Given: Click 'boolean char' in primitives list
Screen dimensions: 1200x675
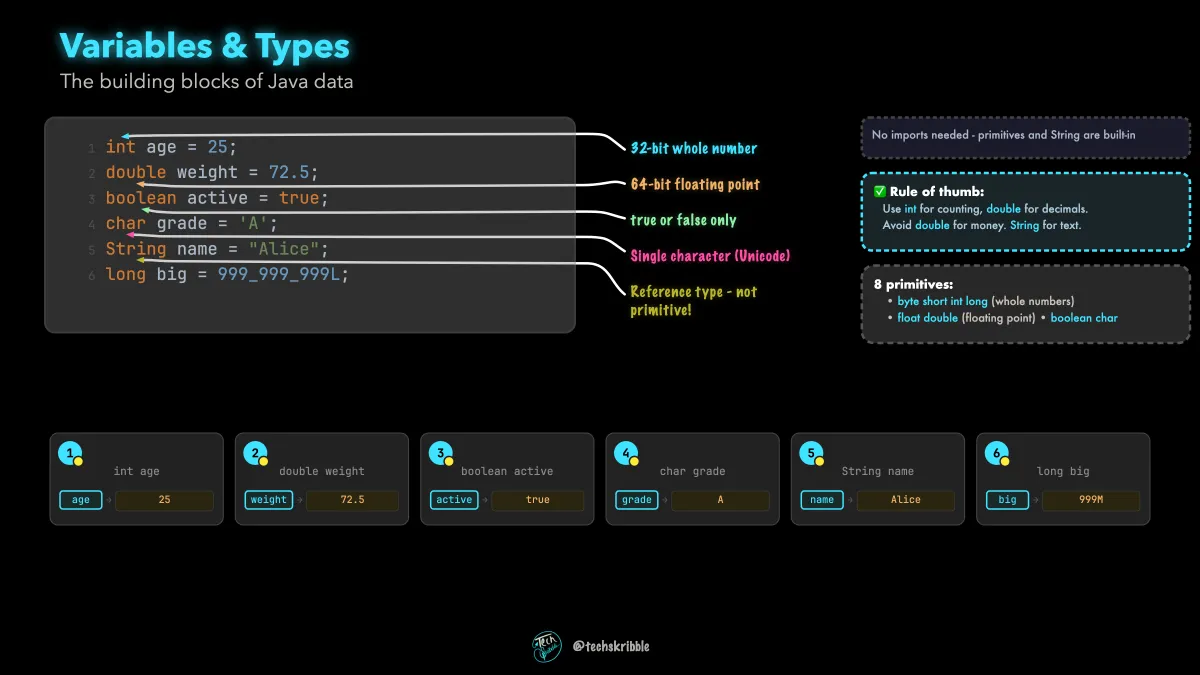Looking at the screenshot, I should click(1084, 318).
